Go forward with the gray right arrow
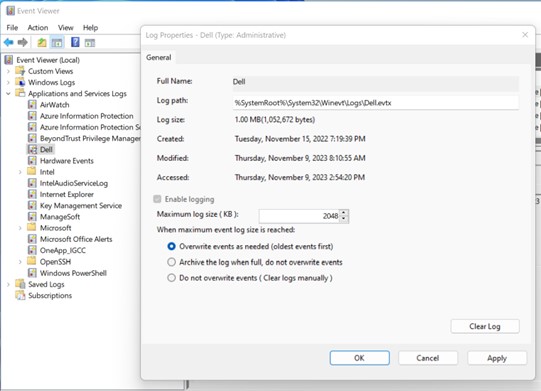The image size is (541, 391). pyautogui.click(x=22, y=42)
